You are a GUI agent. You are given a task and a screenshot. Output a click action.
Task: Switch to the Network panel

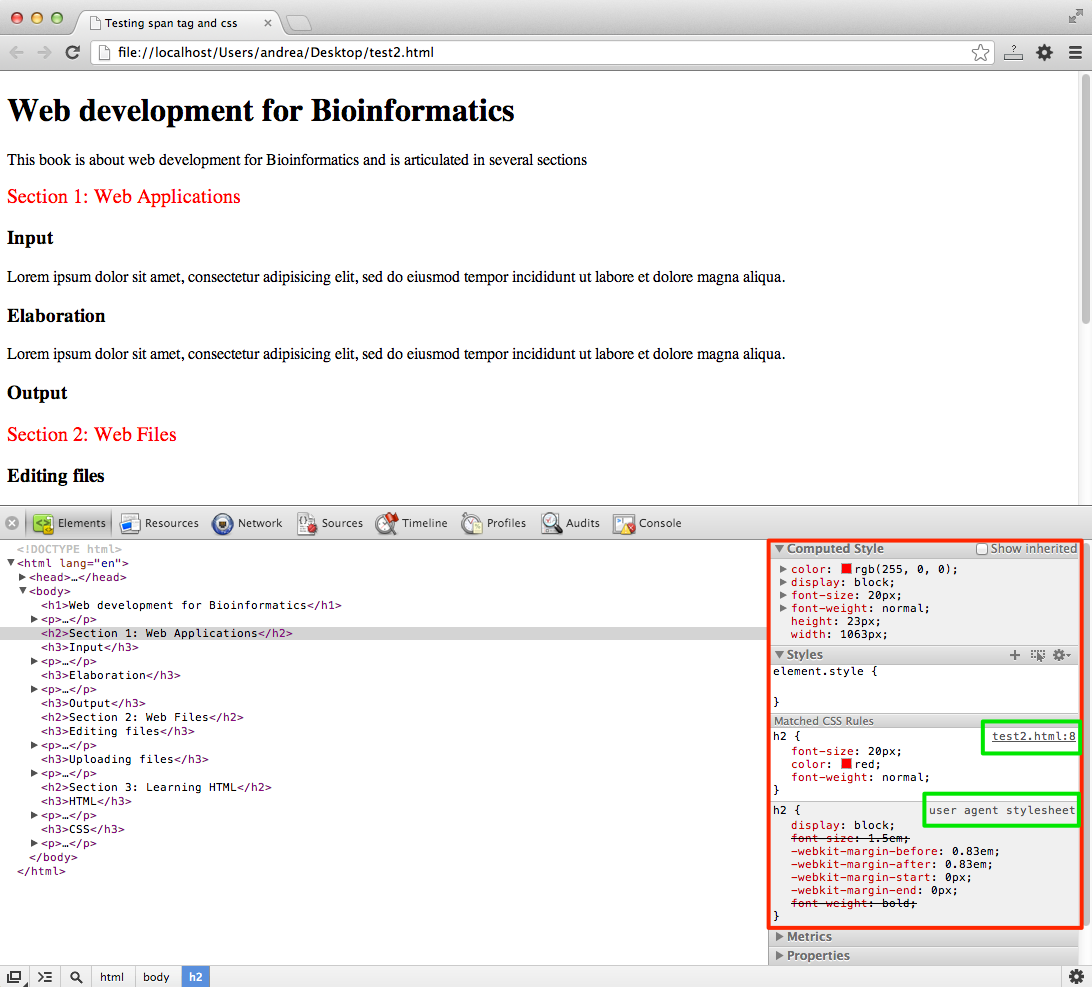(x=247, y=523)
